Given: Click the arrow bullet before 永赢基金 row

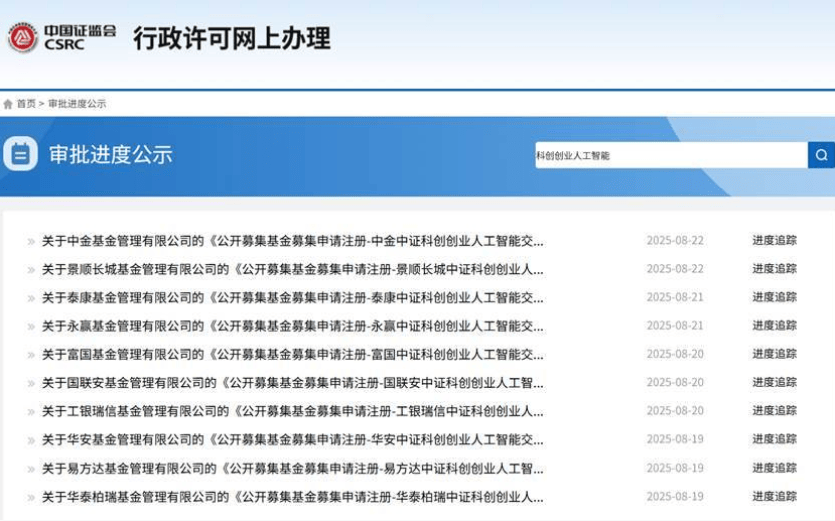Looking at the screenshot, I should pos(31,327).
